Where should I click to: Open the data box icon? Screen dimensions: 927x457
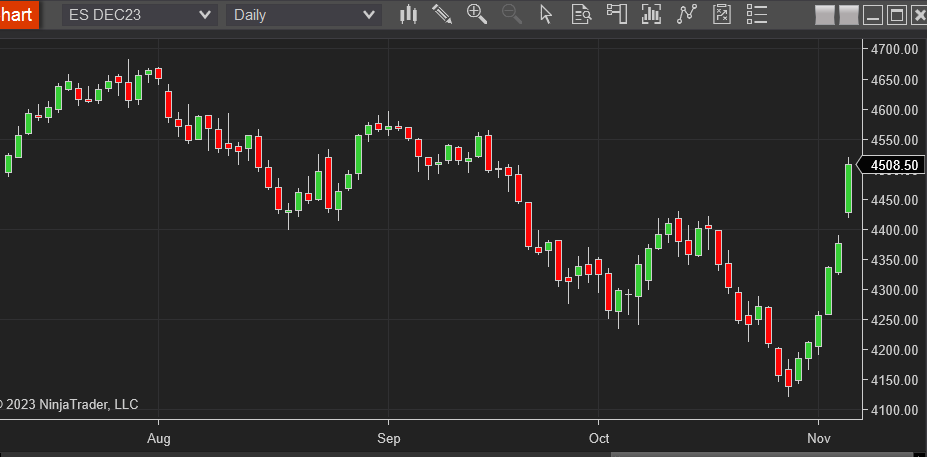pos(581,14)
